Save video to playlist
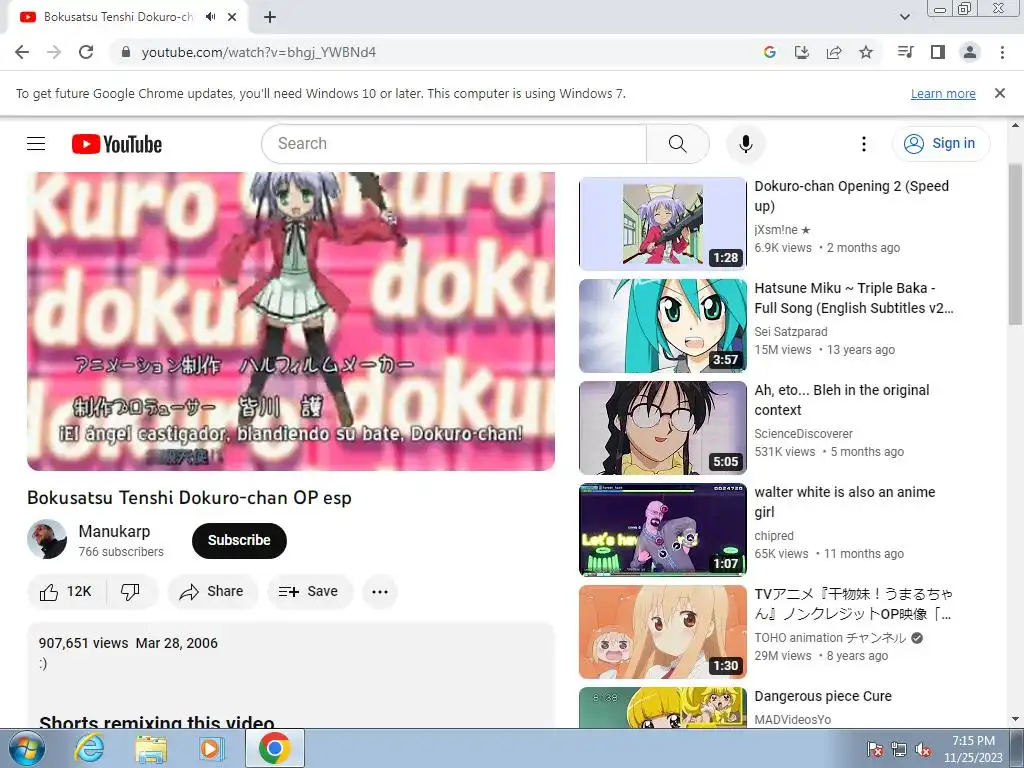 point(309,592)
